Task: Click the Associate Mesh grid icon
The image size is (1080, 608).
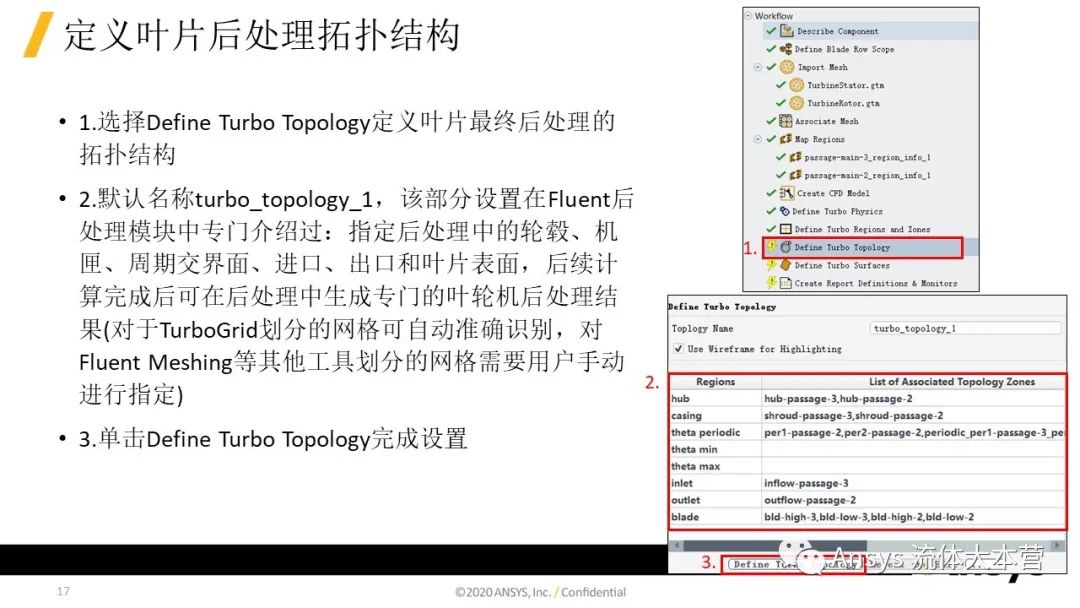Action: point(785,120)
